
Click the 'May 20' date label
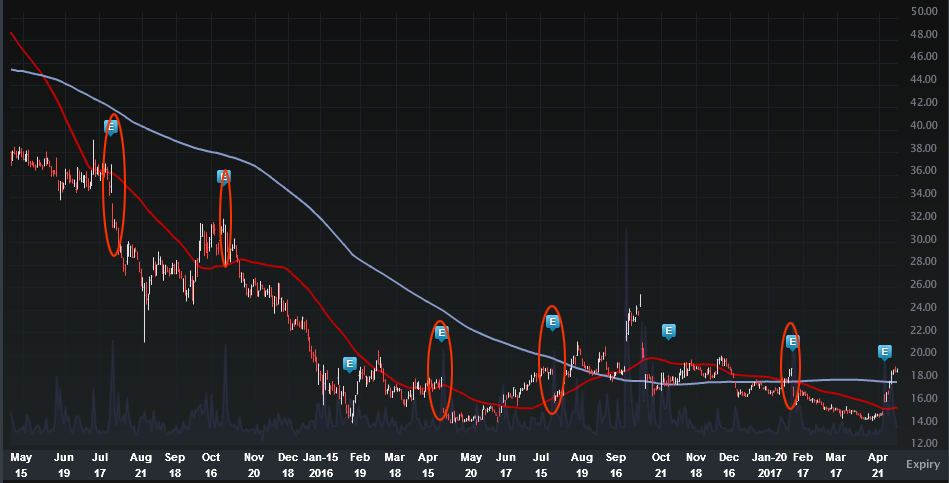coord(471,465)
